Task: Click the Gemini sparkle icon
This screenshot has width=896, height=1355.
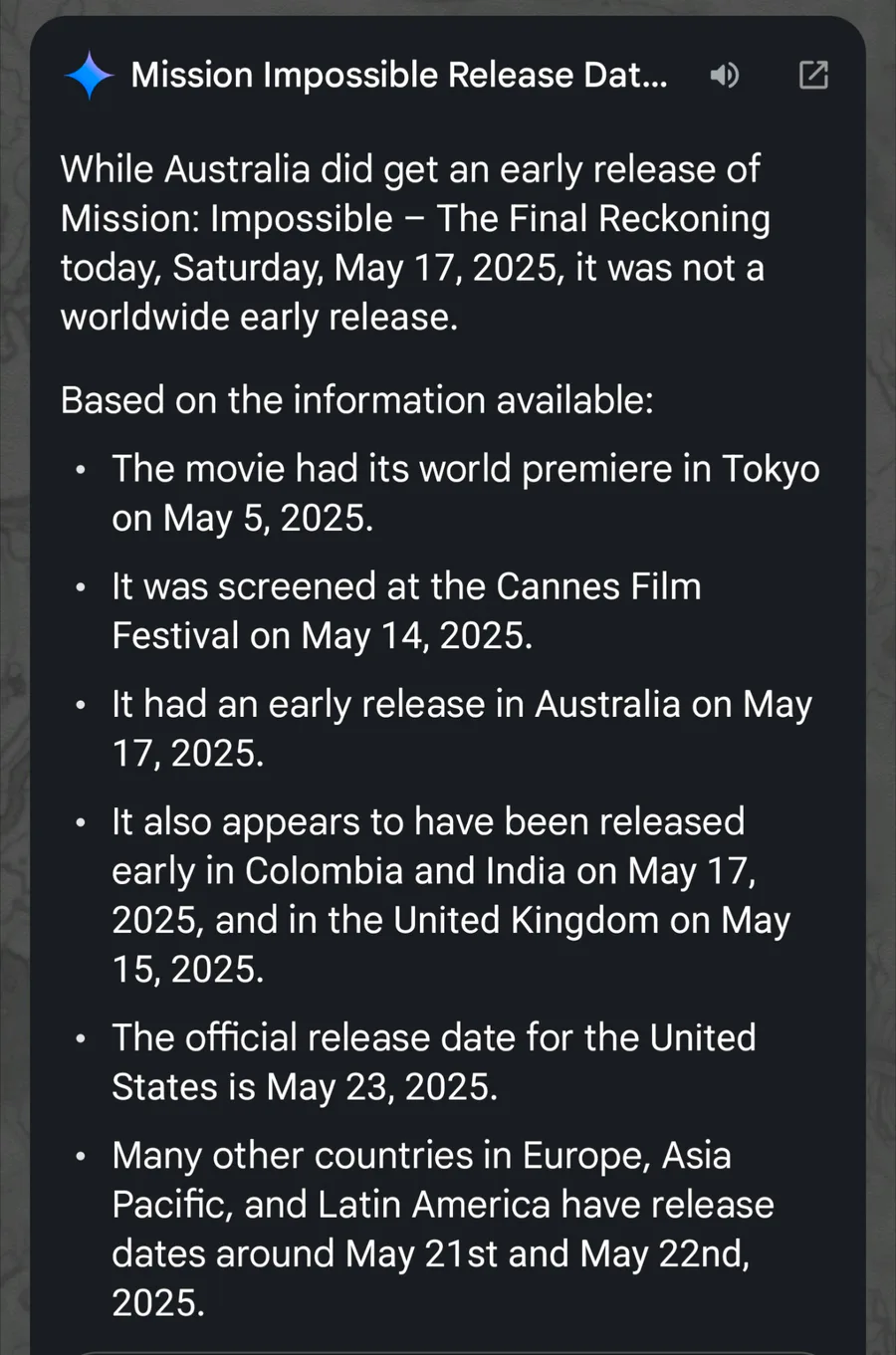Action: pos(90,76)
